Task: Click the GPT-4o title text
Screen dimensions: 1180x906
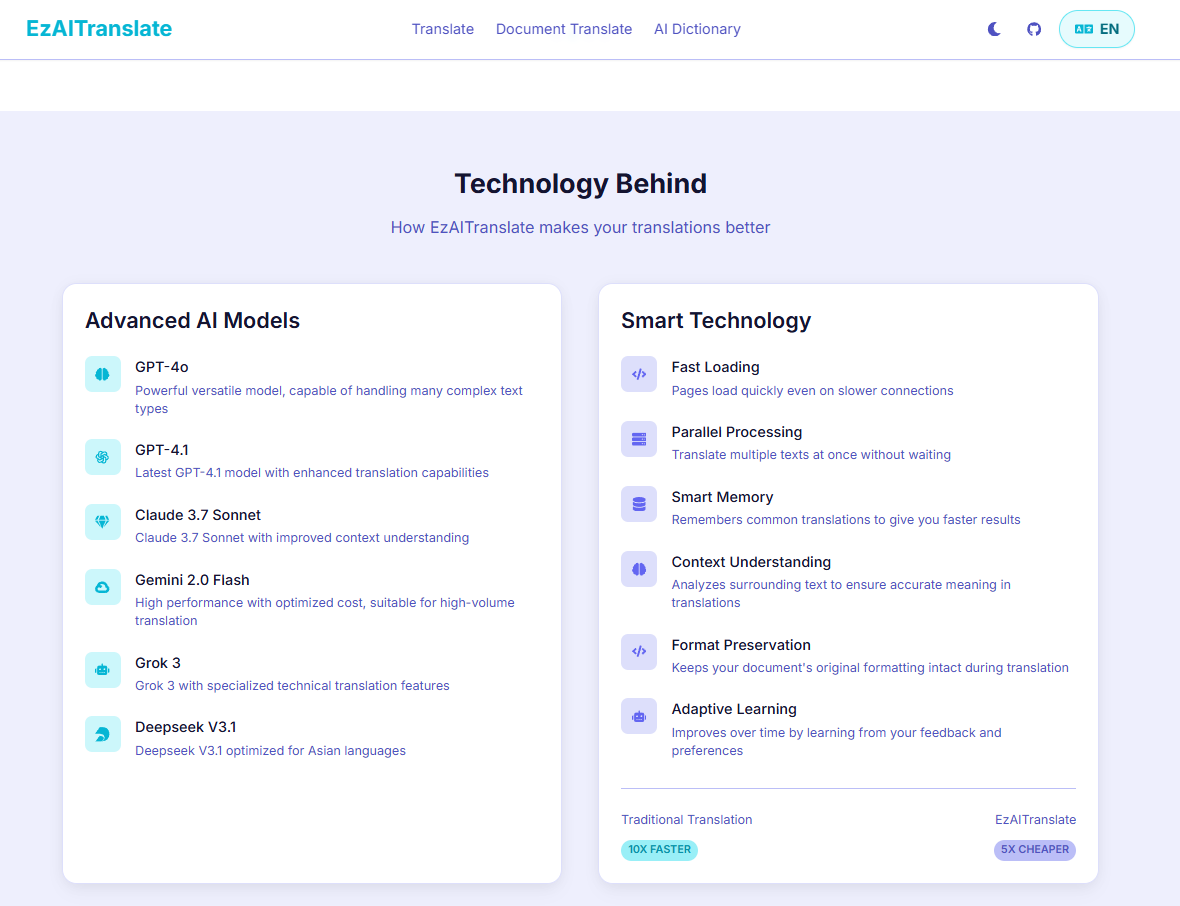Action: [162, 367]
